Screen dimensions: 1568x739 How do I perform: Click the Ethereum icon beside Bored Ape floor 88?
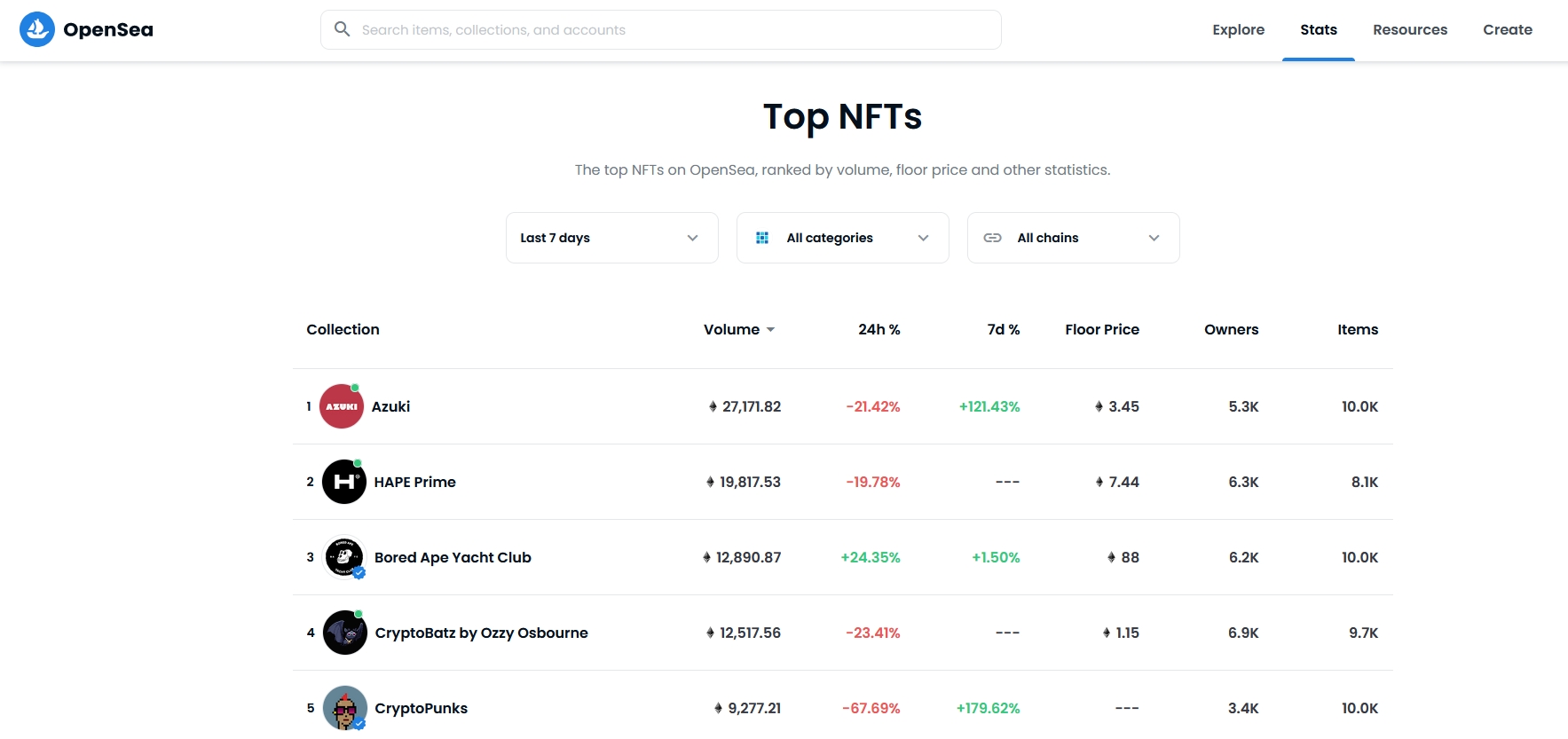point(1112,557)
